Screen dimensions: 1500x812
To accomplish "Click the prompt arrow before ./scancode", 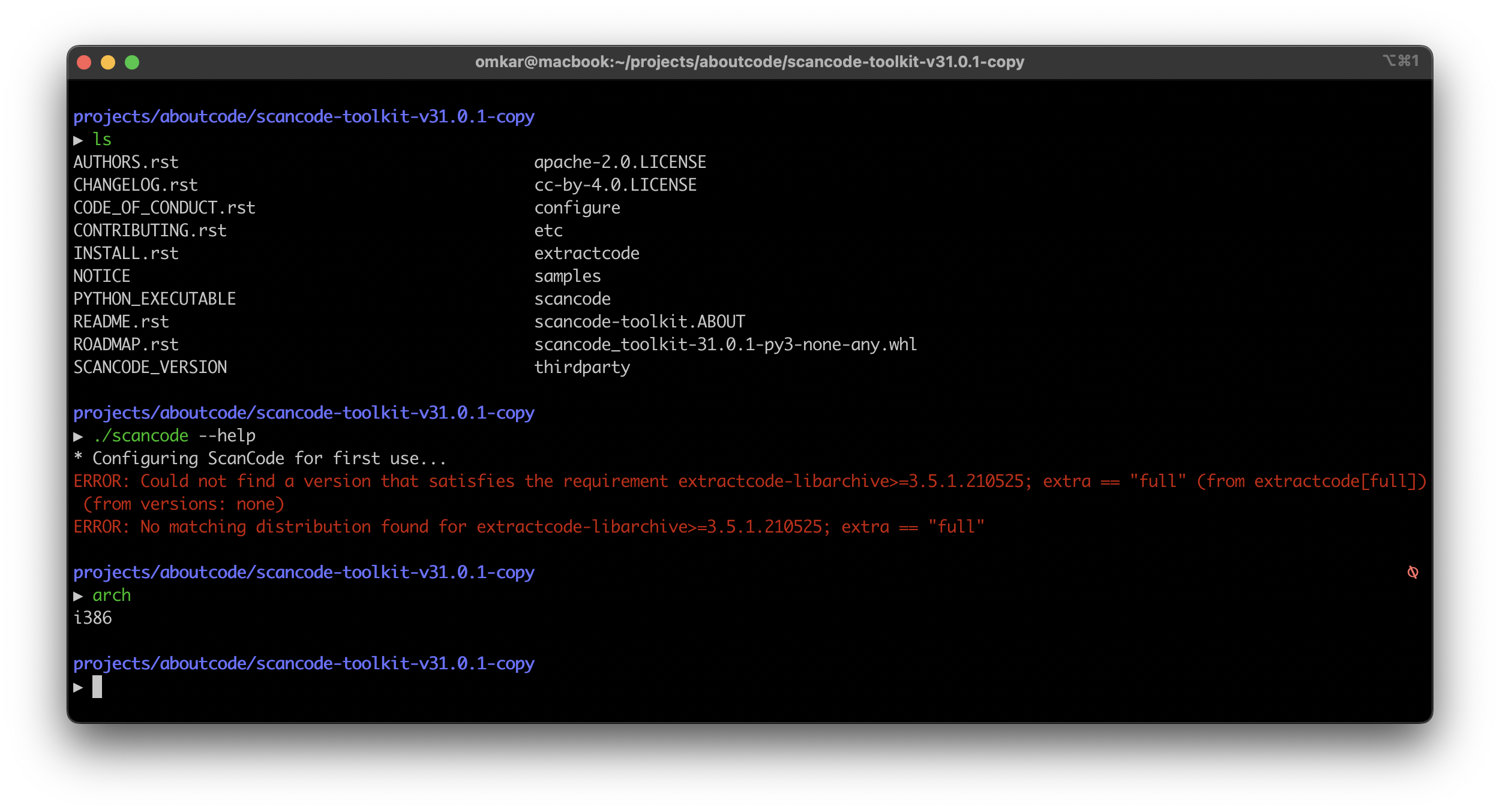I will pos(78,437).
